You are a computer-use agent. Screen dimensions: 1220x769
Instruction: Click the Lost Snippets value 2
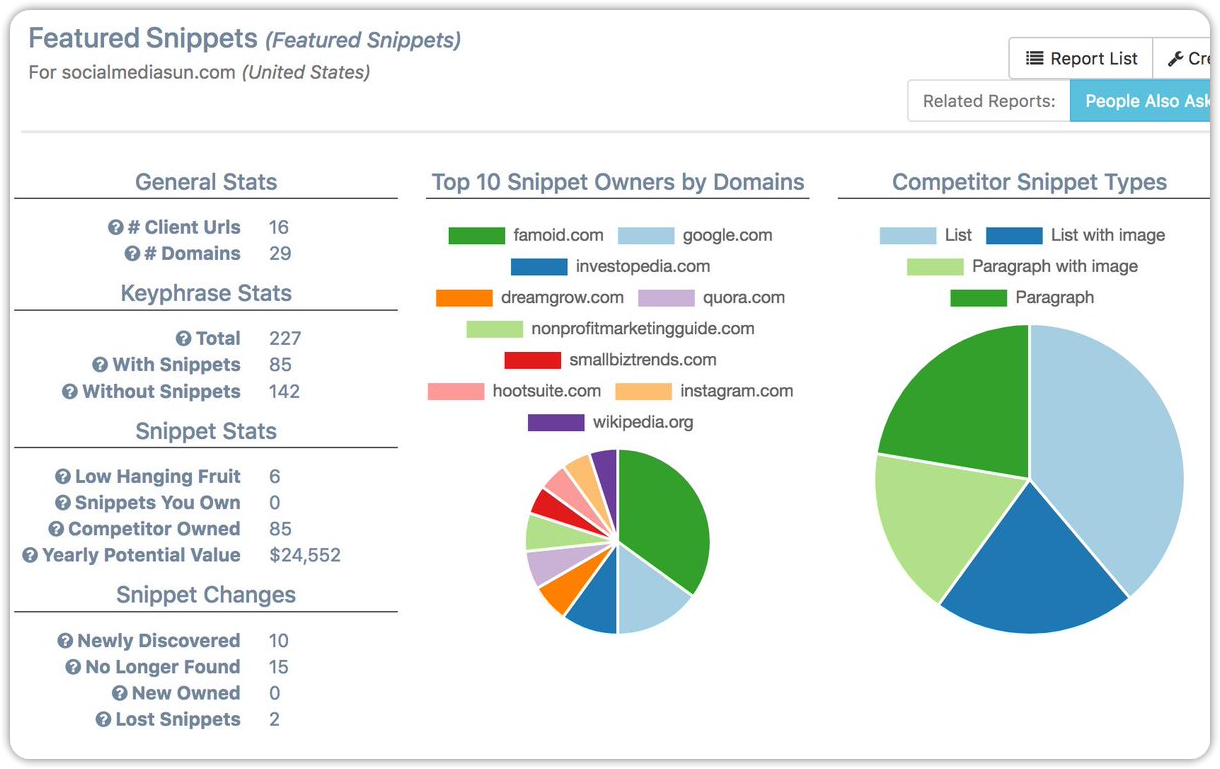point(275,719)
